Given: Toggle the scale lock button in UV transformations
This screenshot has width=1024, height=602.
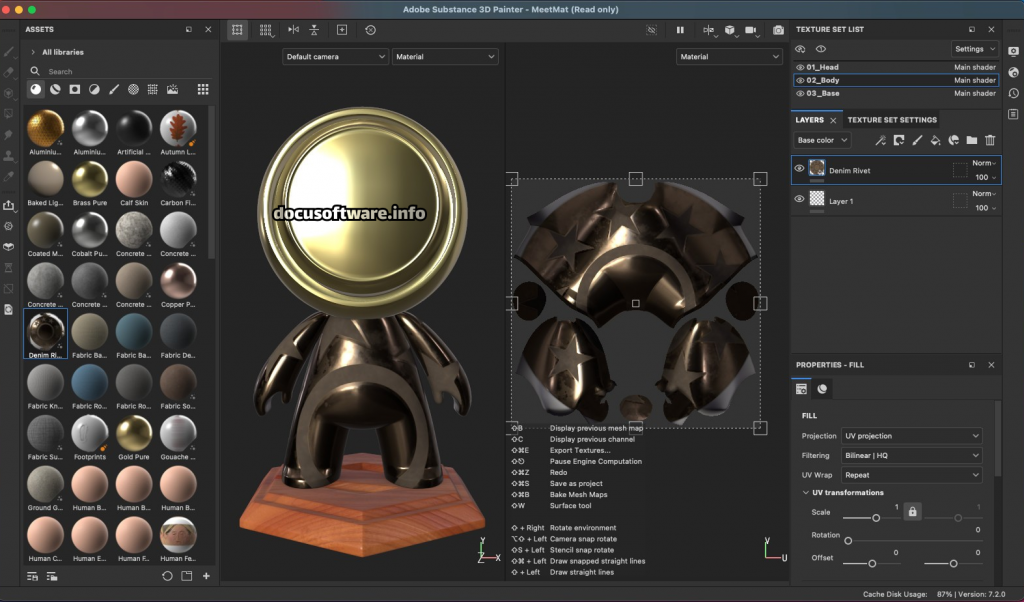Looking at the screenshot, I should tap(912, 512).
